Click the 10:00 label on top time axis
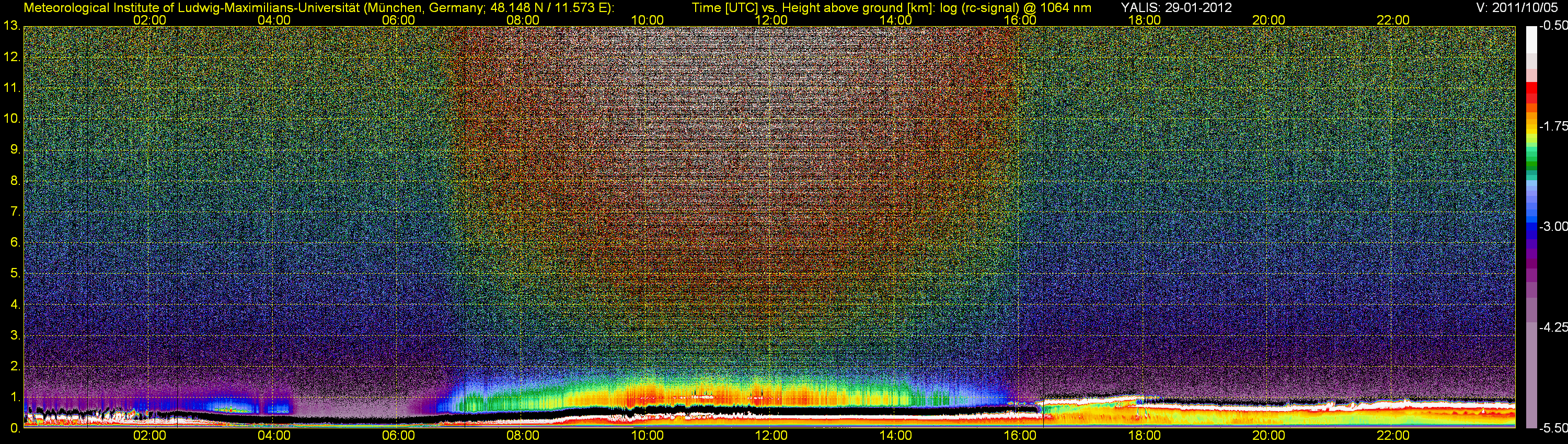This screenshot has height=444, width=1568. coord(647,20)
